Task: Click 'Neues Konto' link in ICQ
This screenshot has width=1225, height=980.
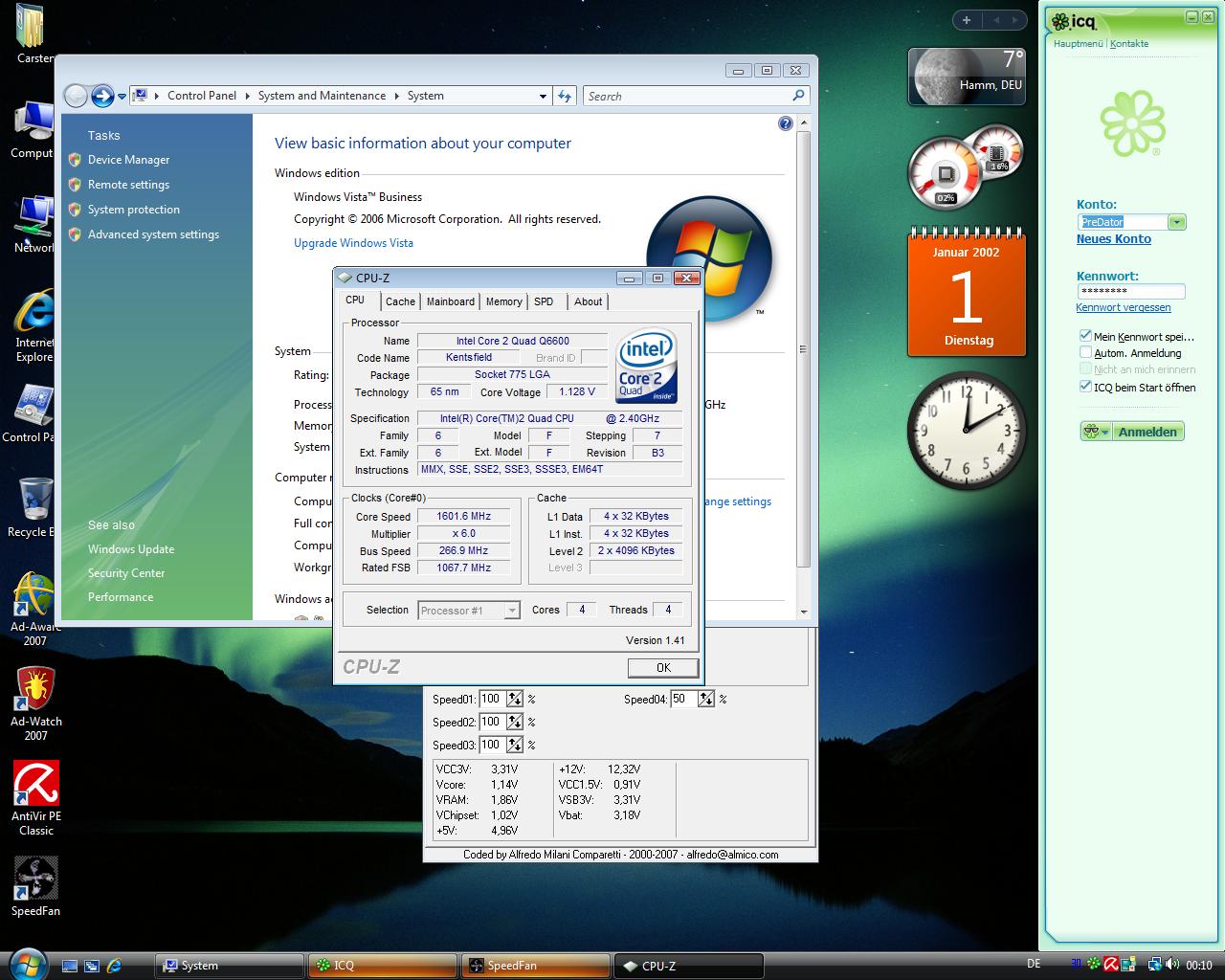Action: (1114, 239)
